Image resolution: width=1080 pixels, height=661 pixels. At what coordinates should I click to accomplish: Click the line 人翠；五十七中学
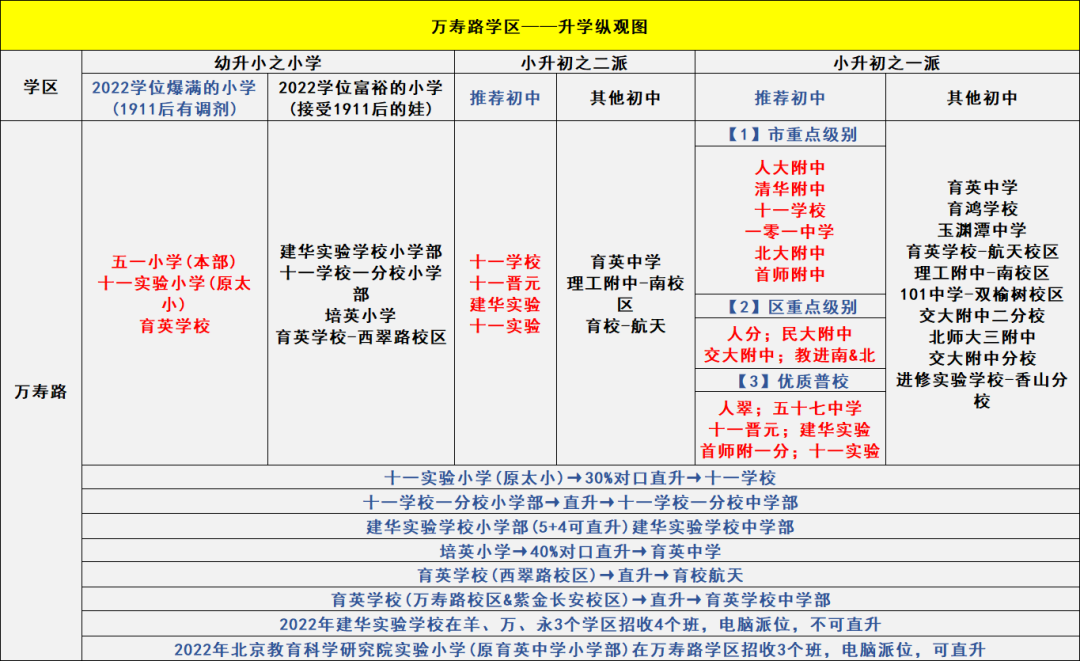[790, 408]
